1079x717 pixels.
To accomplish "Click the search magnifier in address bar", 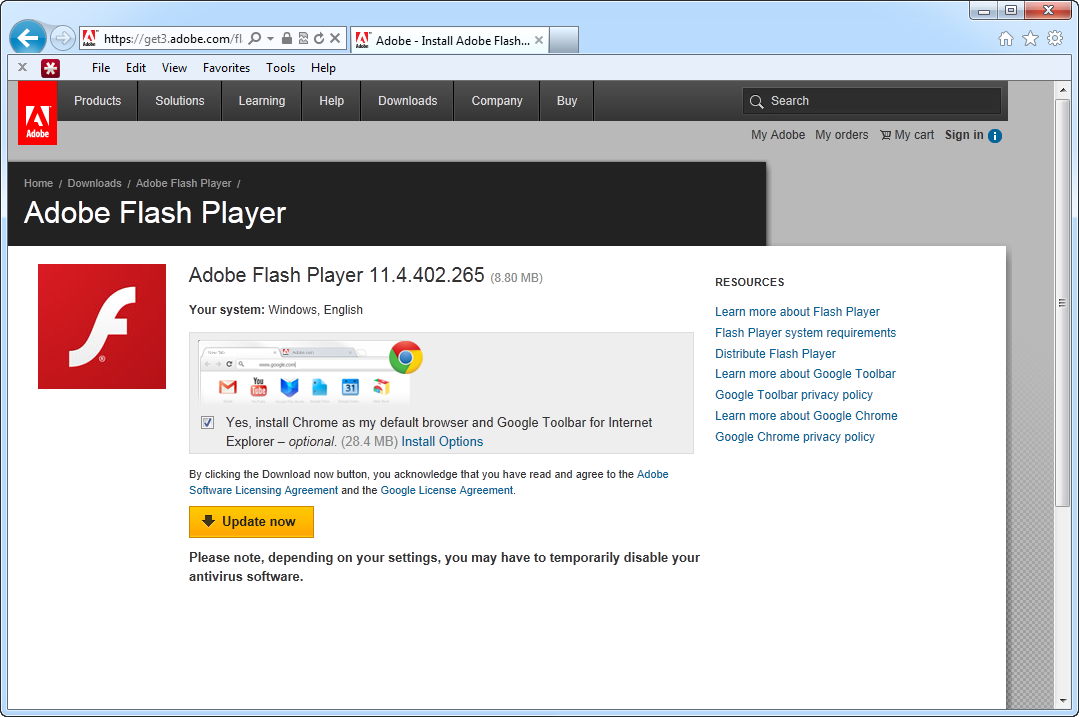I will pyautogui.click(x=255, y=39).
